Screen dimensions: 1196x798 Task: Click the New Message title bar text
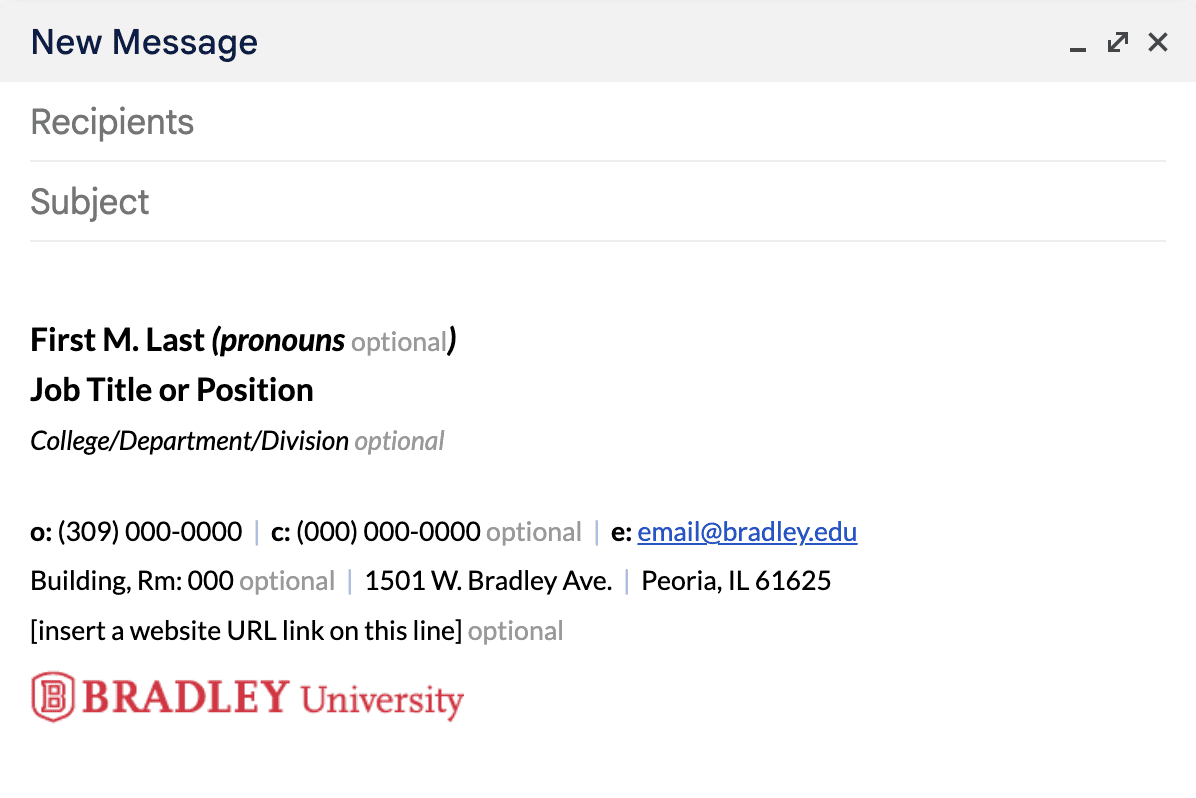(x=144, y=42)
